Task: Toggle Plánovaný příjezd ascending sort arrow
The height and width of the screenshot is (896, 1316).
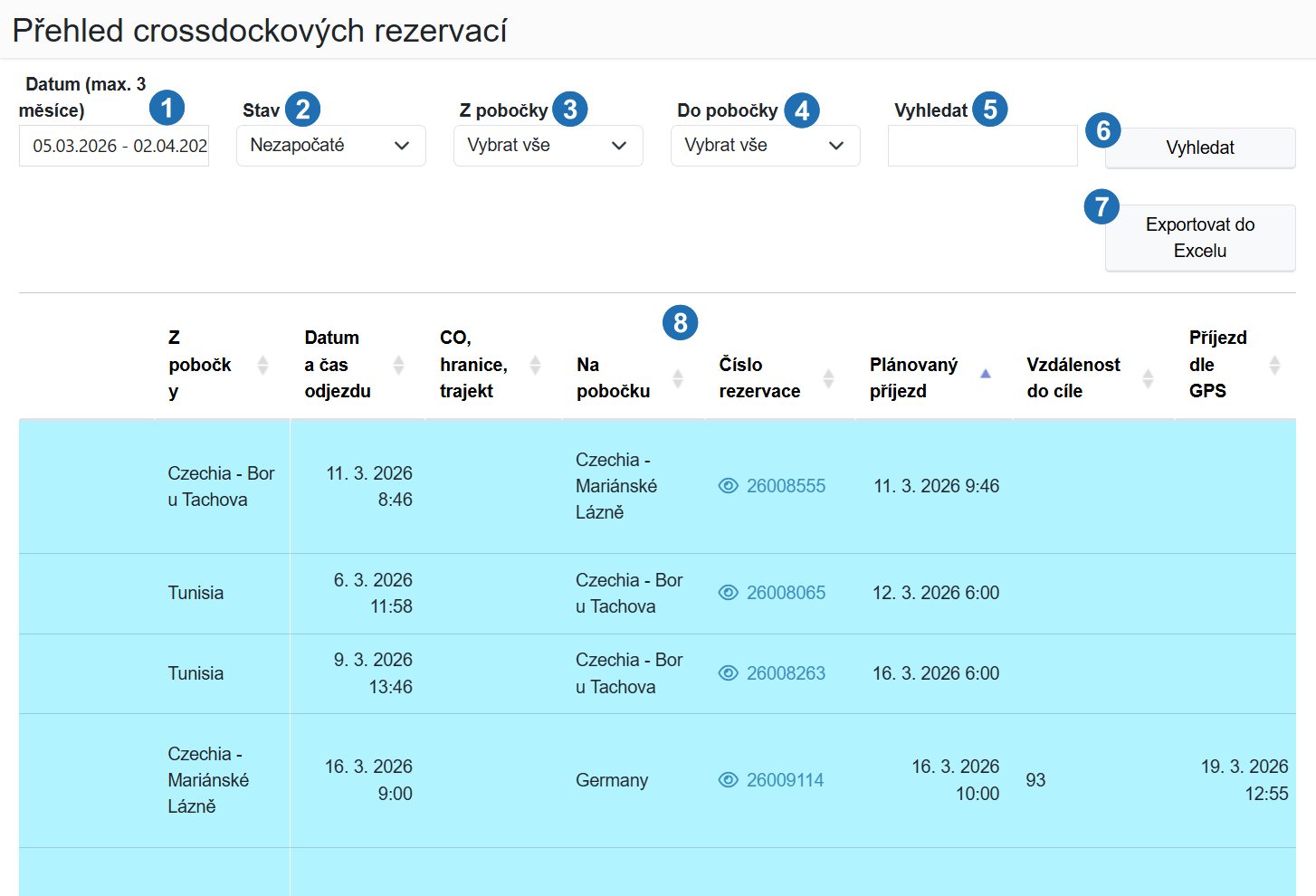Action: pyautogui.click(x=986, y=373)
